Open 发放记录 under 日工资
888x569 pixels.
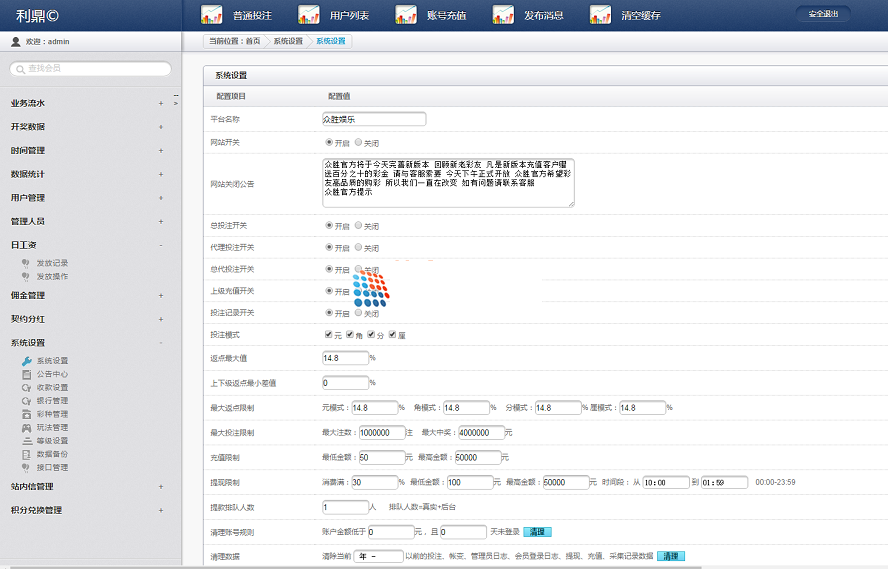tap(52, 263)
